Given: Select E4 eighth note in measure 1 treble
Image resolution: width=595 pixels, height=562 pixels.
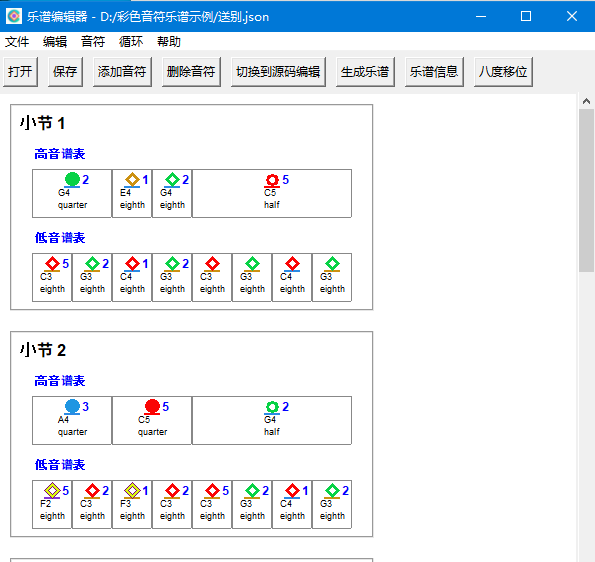Looking at the screenshot, I should [132, 194].
